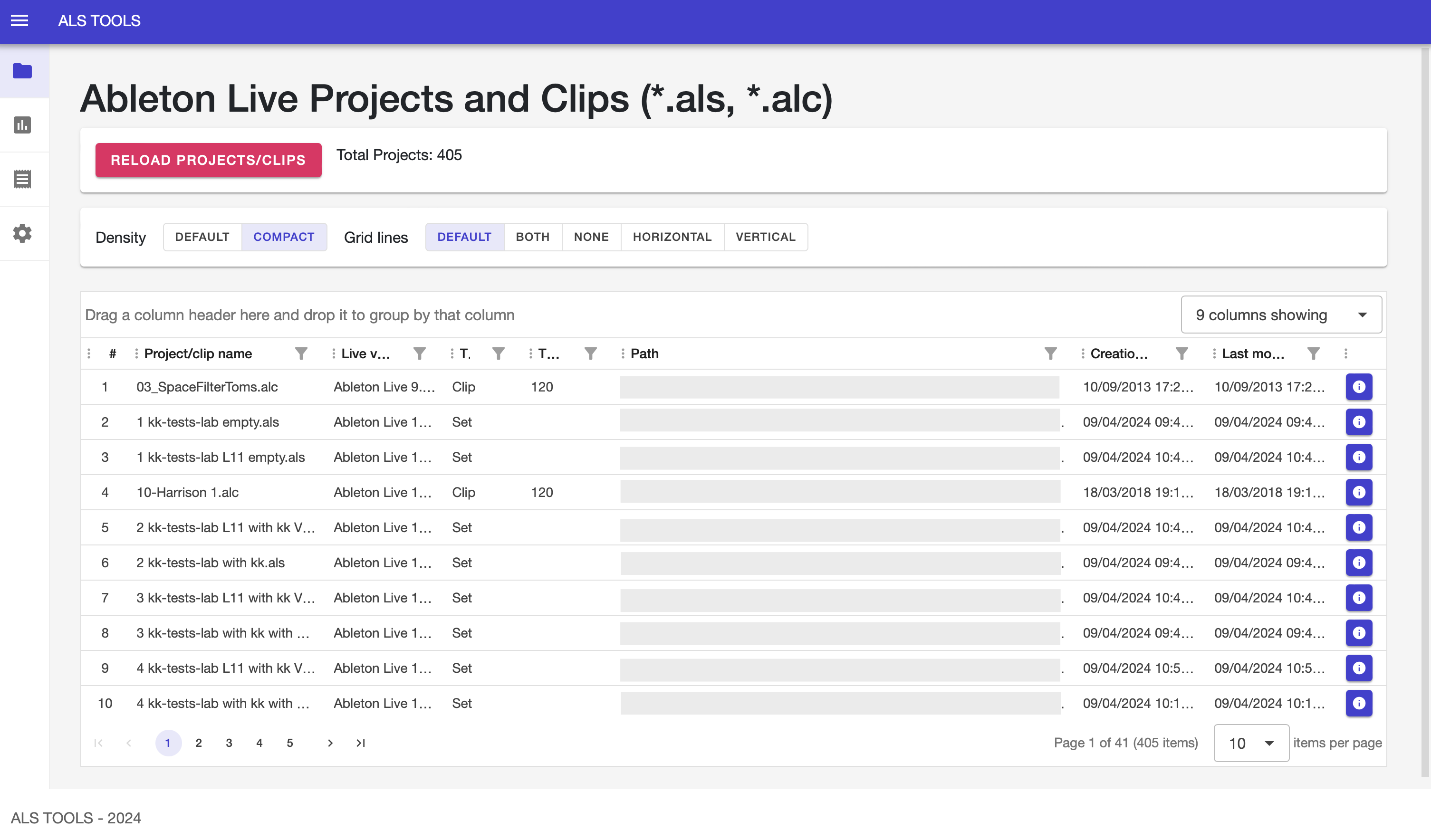Open the list/log sidebar icon
Image resolution: width=1431 pixels, height=840 pixels.
23,179
